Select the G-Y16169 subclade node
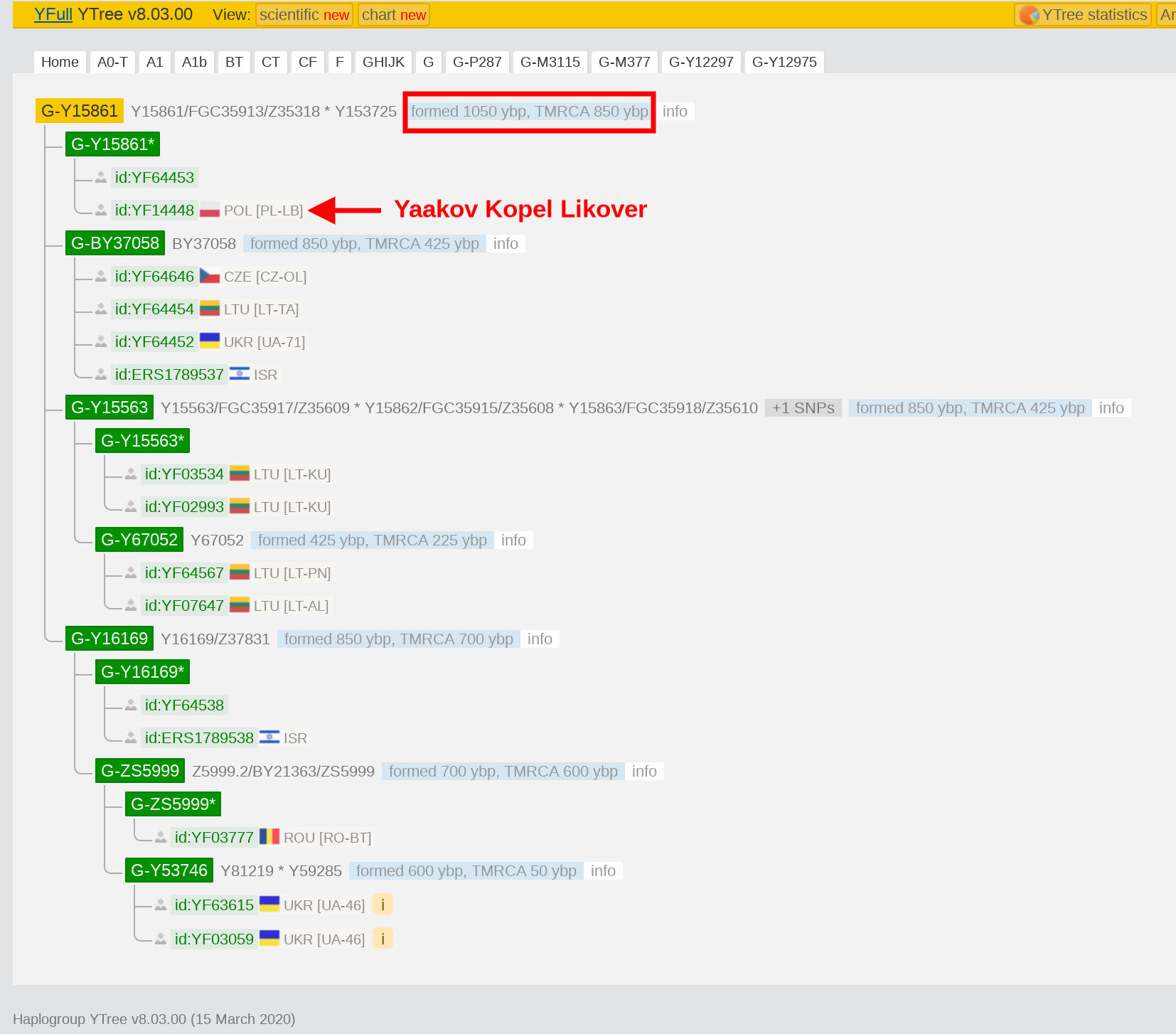The height and width of the screenshot is (1034, 1176). (109, 639)
